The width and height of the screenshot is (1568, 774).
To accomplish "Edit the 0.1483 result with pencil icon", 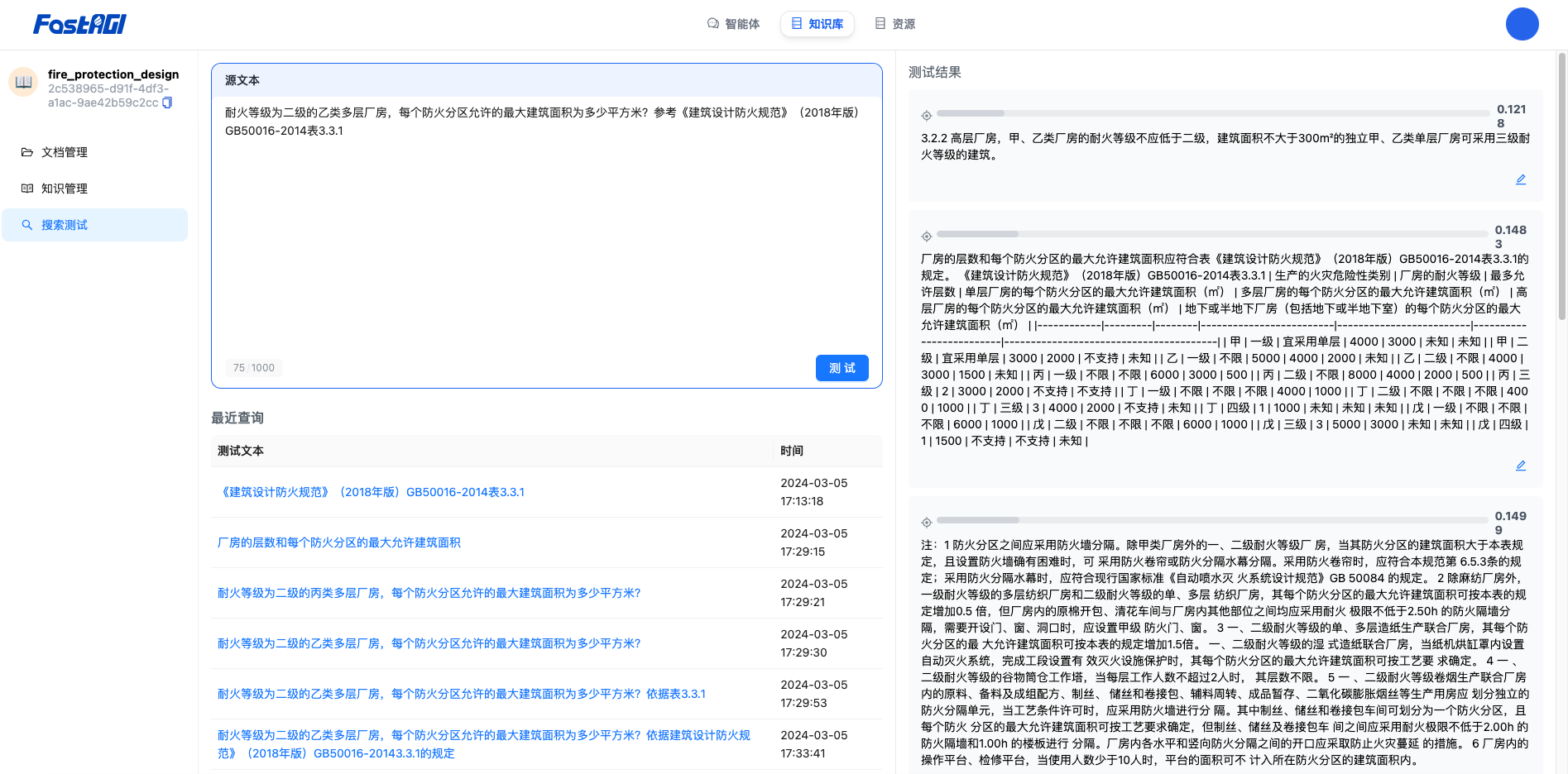I will pyautogui.click(x=1521, y=466).
